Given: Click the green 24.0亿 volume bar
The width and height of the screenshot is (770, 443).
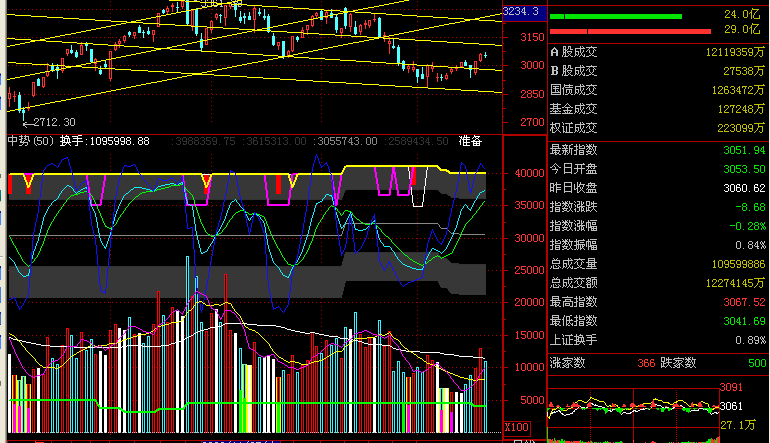Looking at the screenshot, I should 616,17.
